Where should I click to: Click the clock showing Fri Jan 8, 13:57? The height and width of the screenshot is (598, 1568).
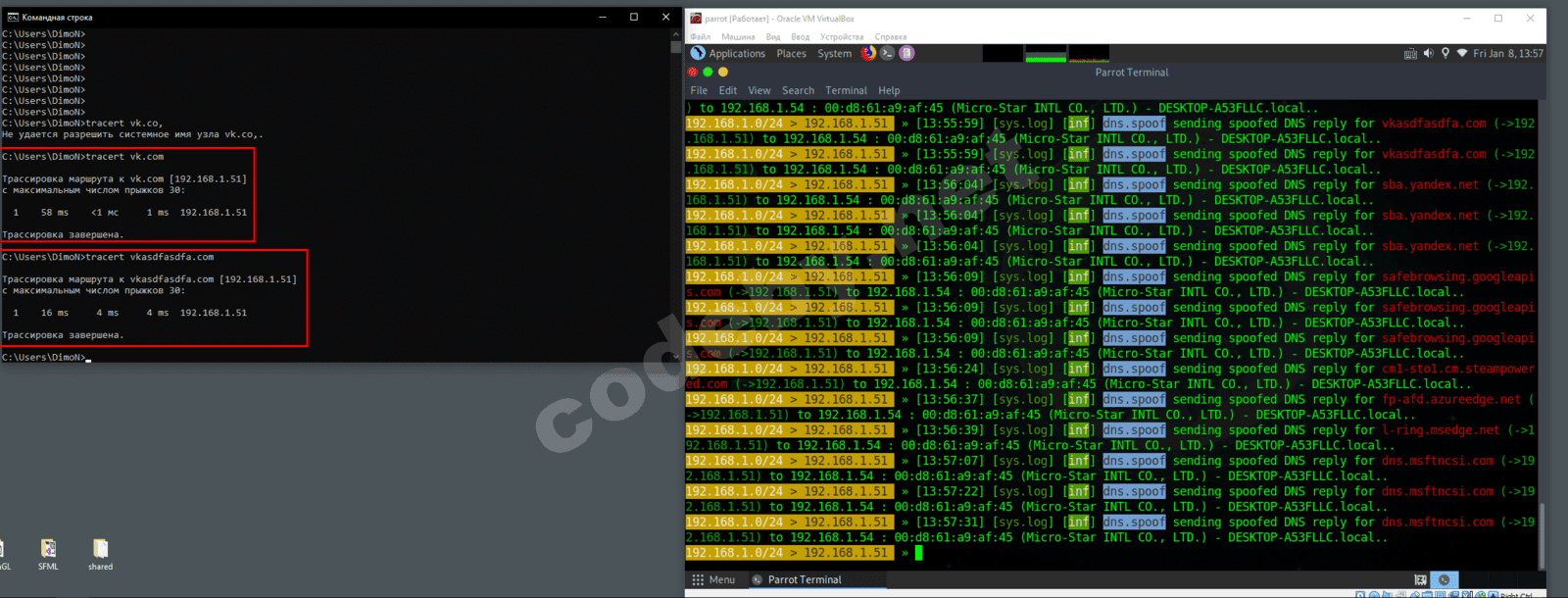click(1508, 54)
